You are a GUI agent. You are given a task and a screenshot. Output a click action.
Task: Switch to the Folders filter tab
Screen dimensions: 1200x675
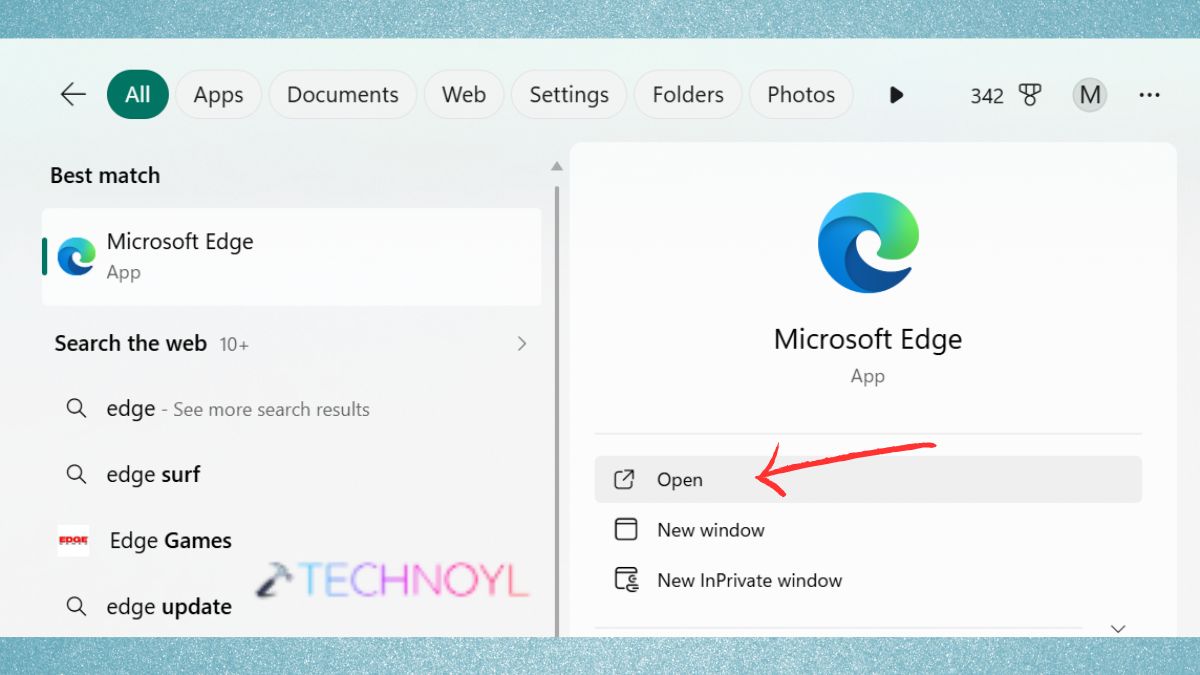tap(688, 95)
